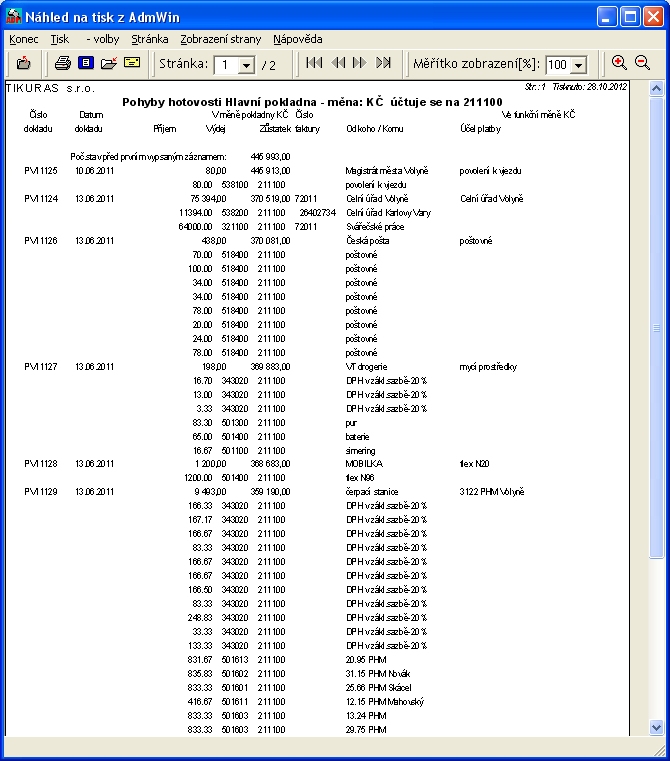Open the Zobrazení strany menu
Viewport: 670px width, 761px height.
click(x=221, y=39)
